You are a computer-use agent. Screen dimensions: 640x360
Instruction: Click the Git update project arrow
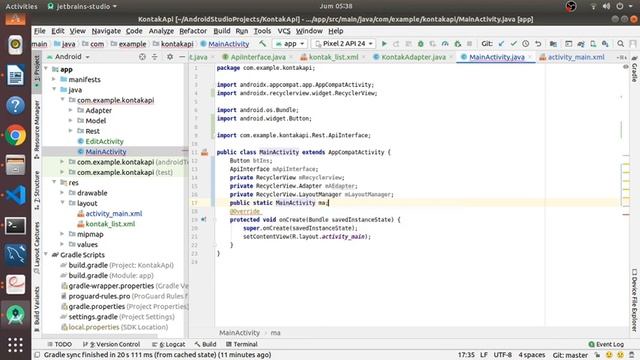(x=501, y=44)
